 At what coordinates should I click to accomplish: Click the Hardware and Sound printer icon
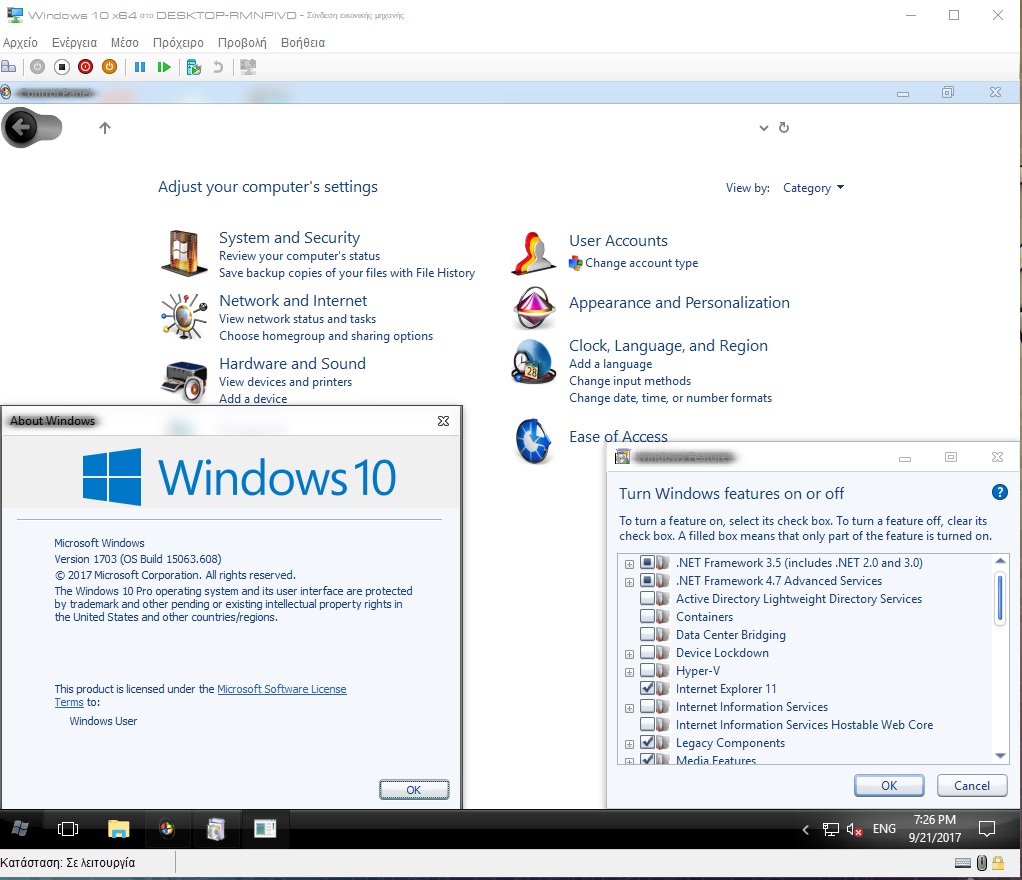184,381
